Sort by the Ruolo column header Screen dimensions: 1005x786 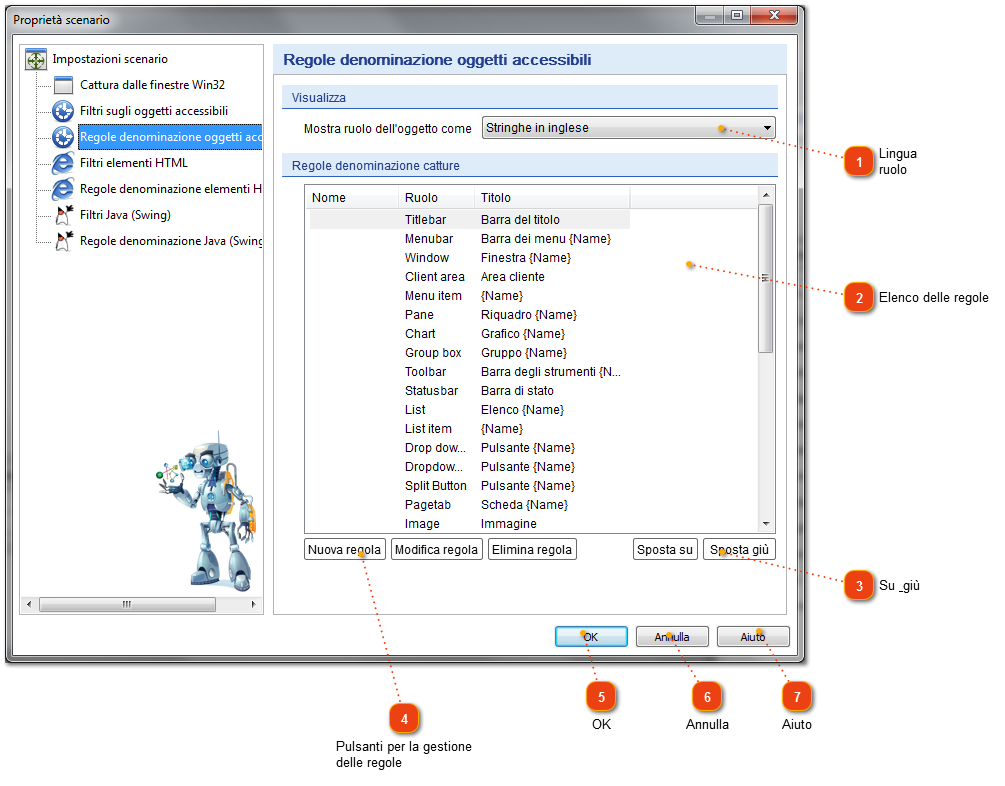(x=436, y=197)
